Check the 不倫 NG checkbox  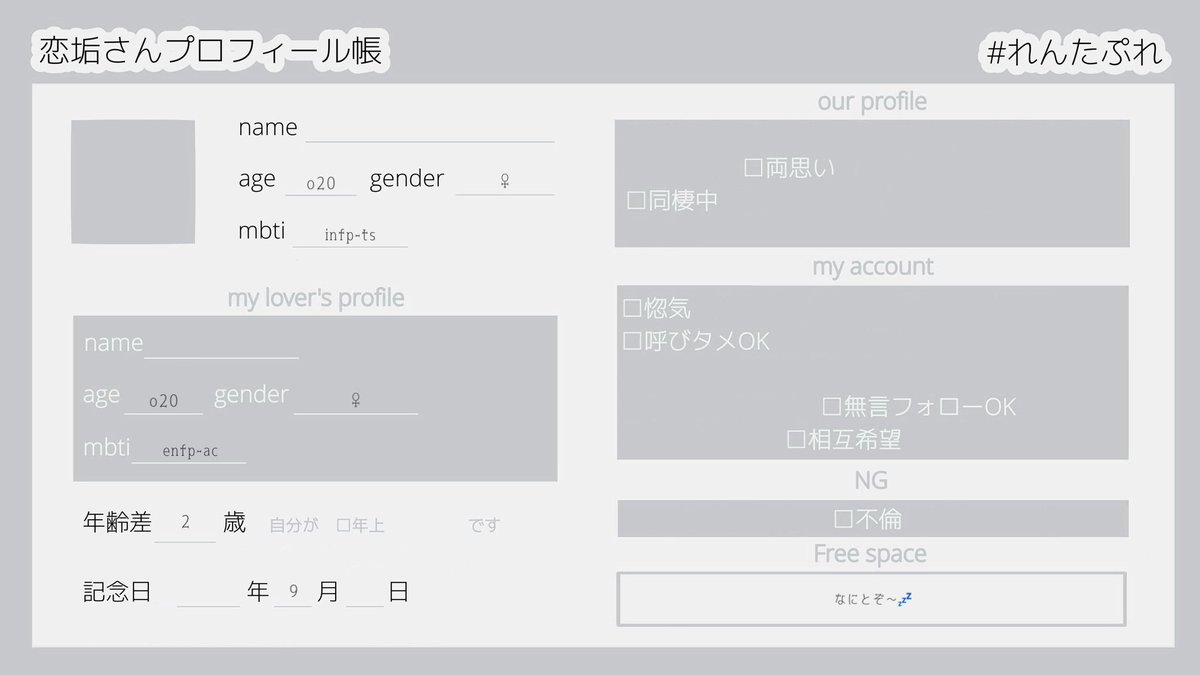[x=843, y=519]
